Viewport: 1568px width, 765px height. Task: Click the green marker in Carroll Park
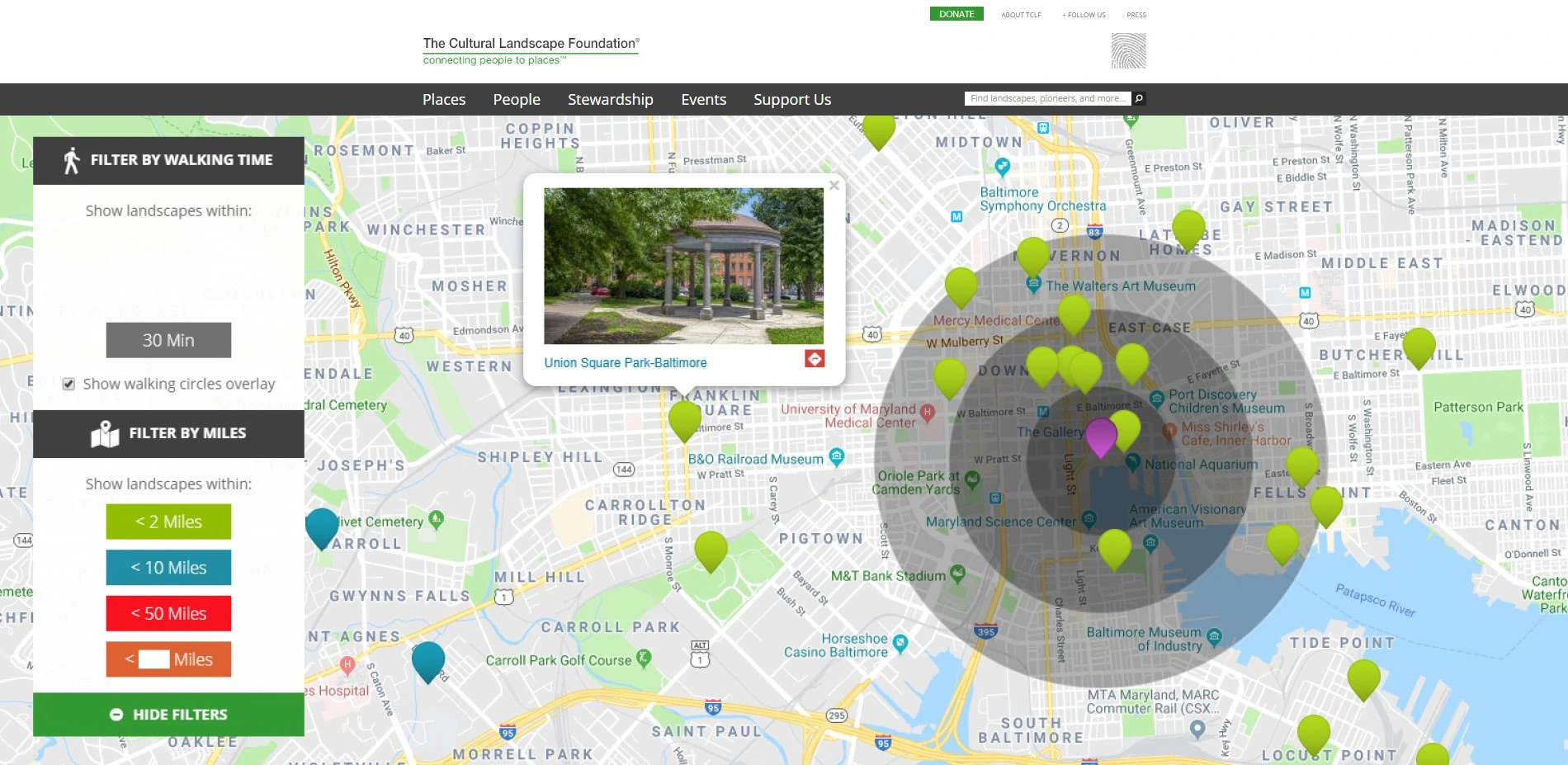[x=711, y=549]
